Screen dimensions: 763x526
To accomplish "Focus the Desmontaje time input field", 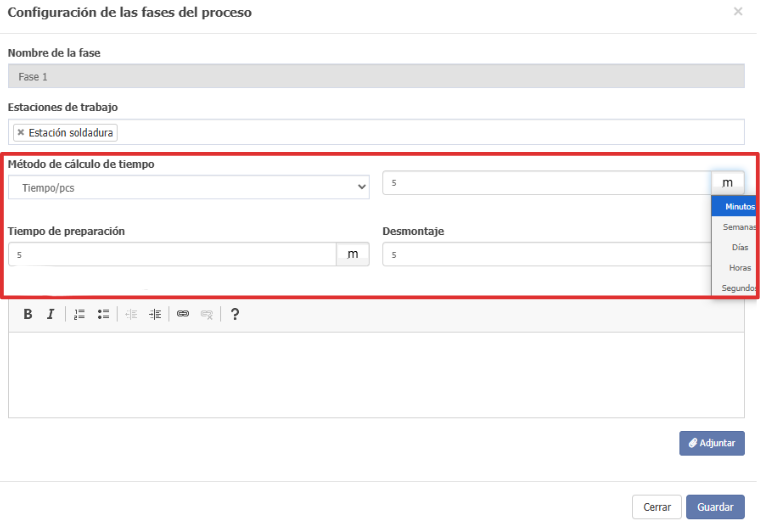I will (547, 254).
